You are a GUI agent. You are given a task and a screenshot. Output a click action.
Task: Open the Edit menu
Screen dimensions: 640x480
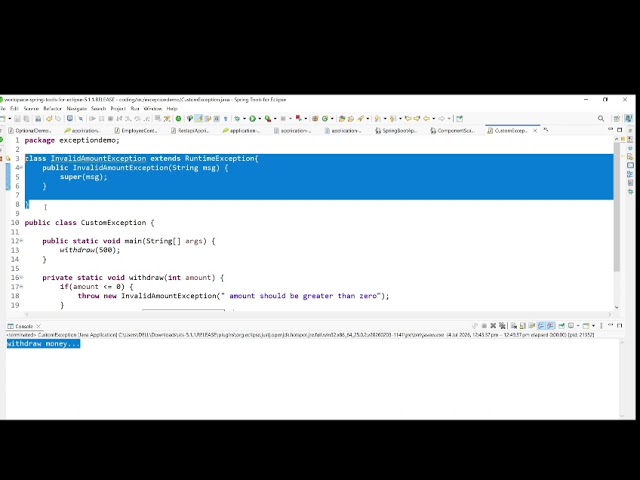point(14,109)
